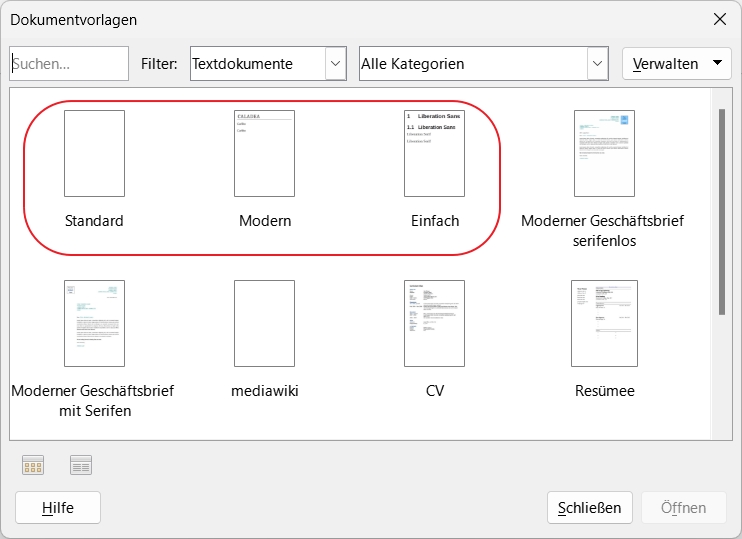Click the vertical scrollbar of template list
742x539 pixels.
pyautogui.click(x=722, y=210)
